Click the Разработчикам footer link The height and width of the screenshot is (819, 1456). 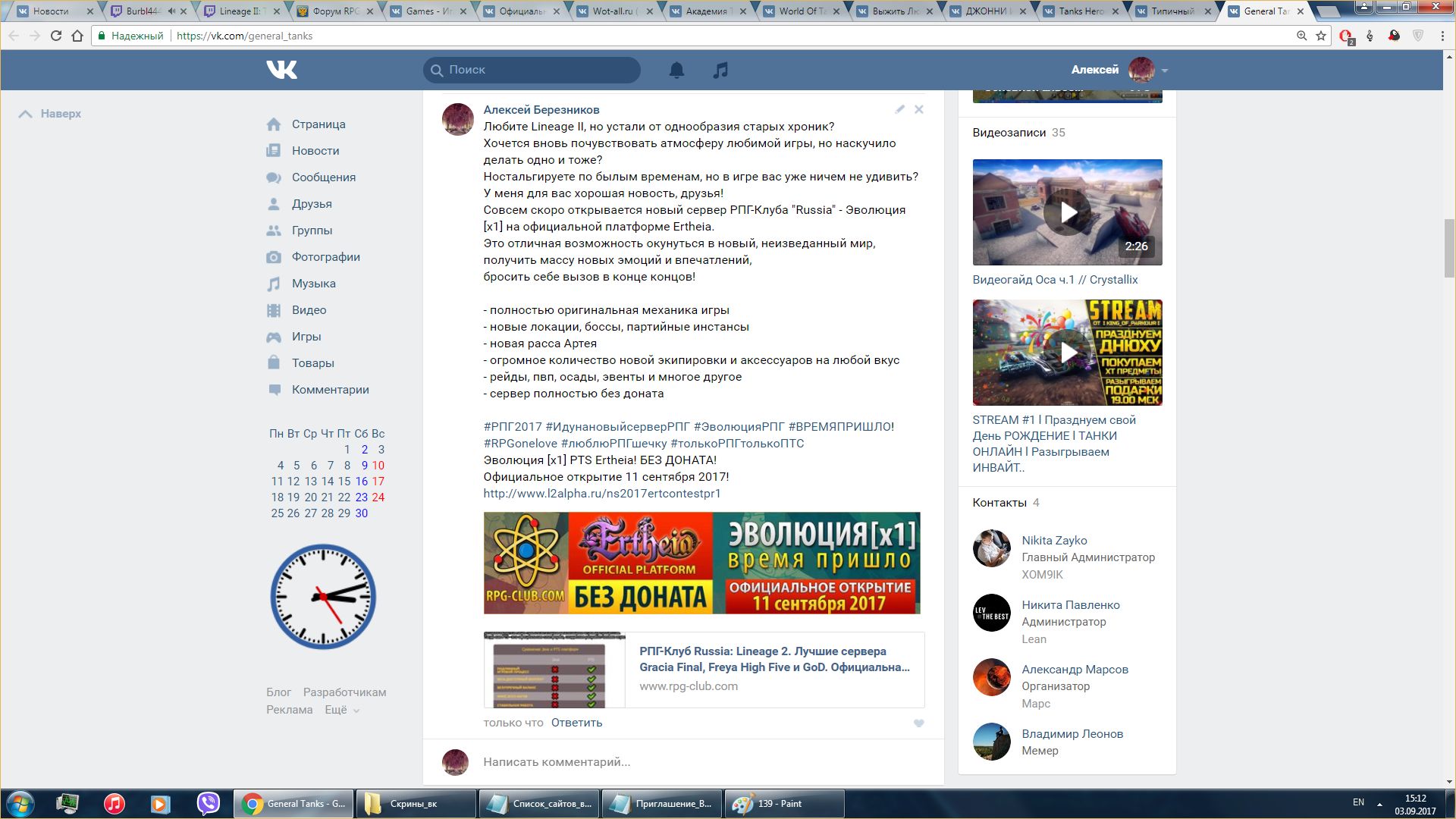[345, 692]
